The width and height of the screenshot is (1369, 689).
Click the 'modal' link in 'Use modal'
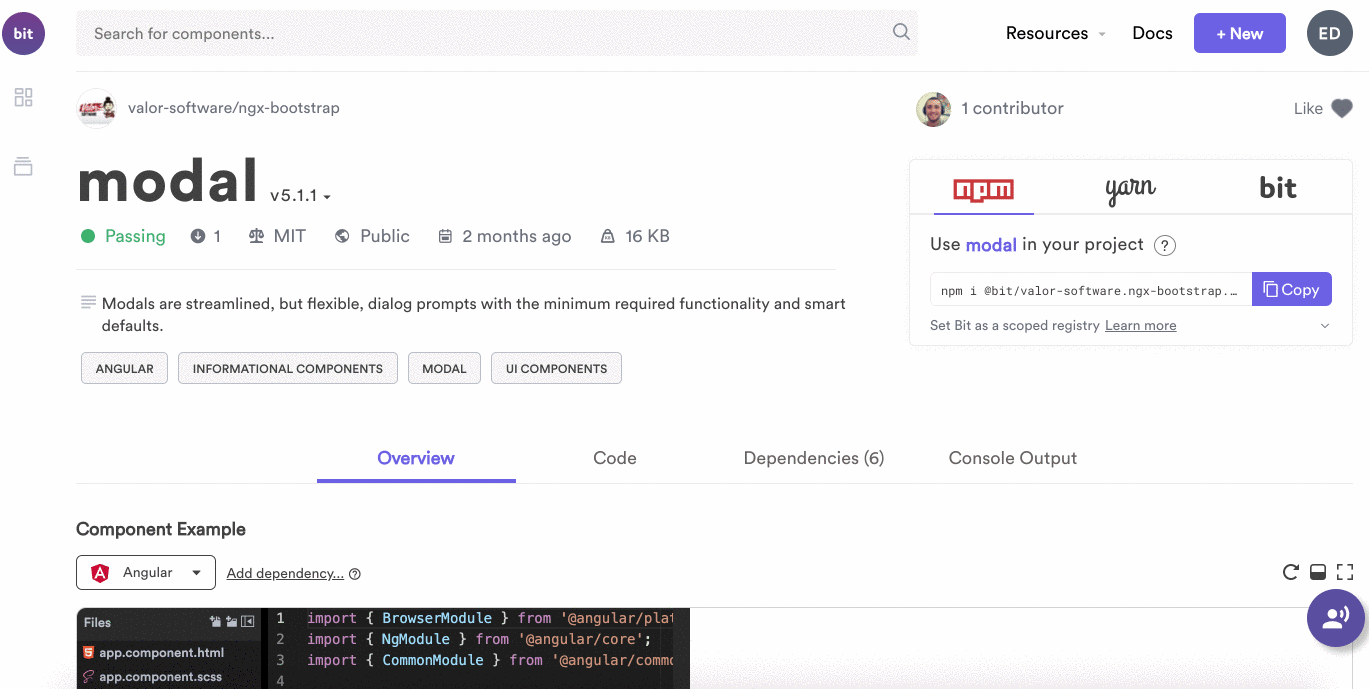tap(991, 244)
